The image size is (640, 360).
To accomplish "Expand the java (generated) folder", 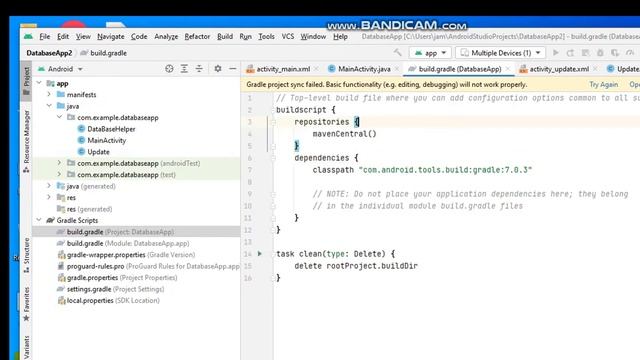I will coord(49,186).
